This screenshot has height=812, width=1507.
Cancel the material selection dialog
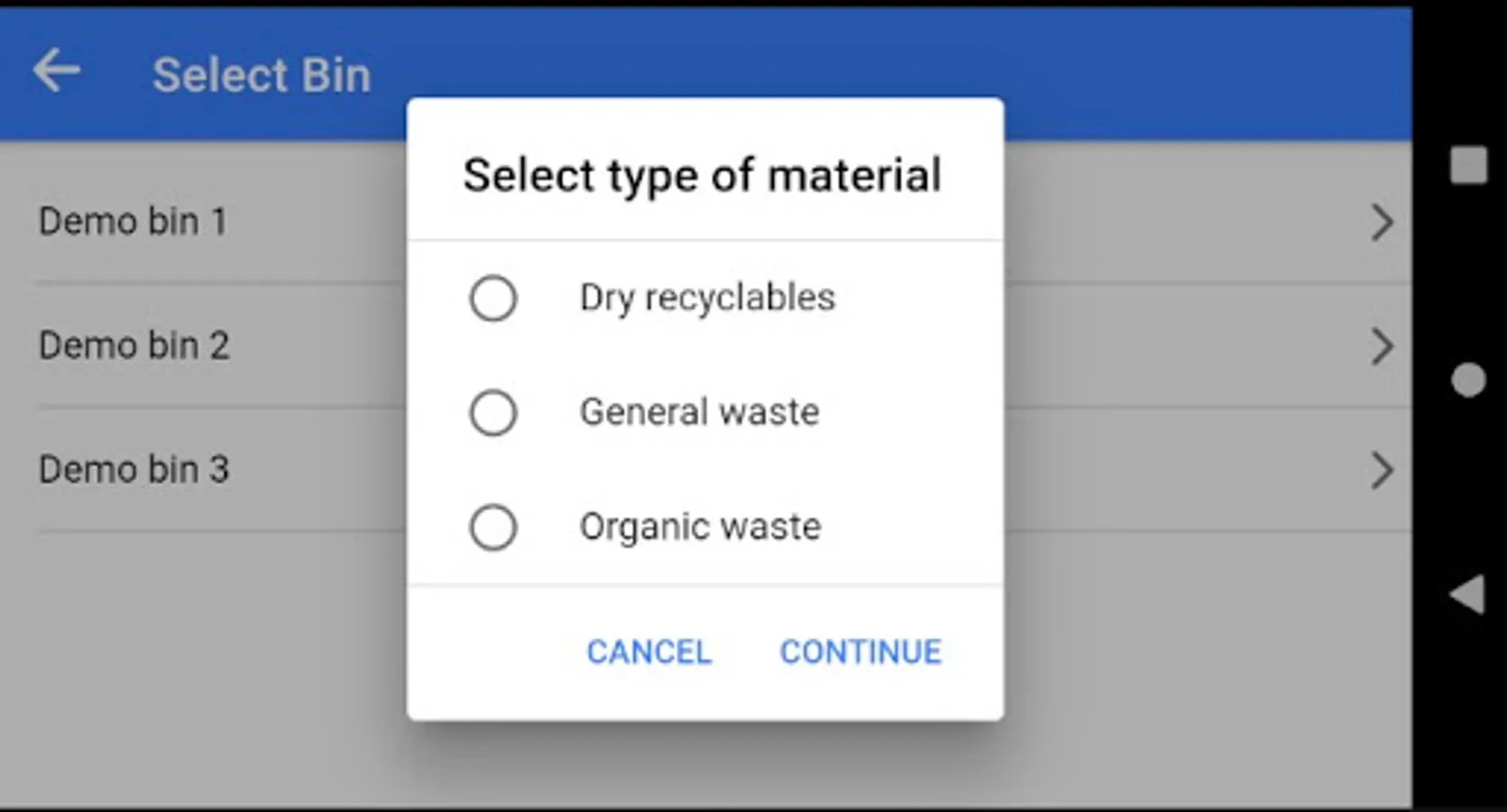(649, 651)
